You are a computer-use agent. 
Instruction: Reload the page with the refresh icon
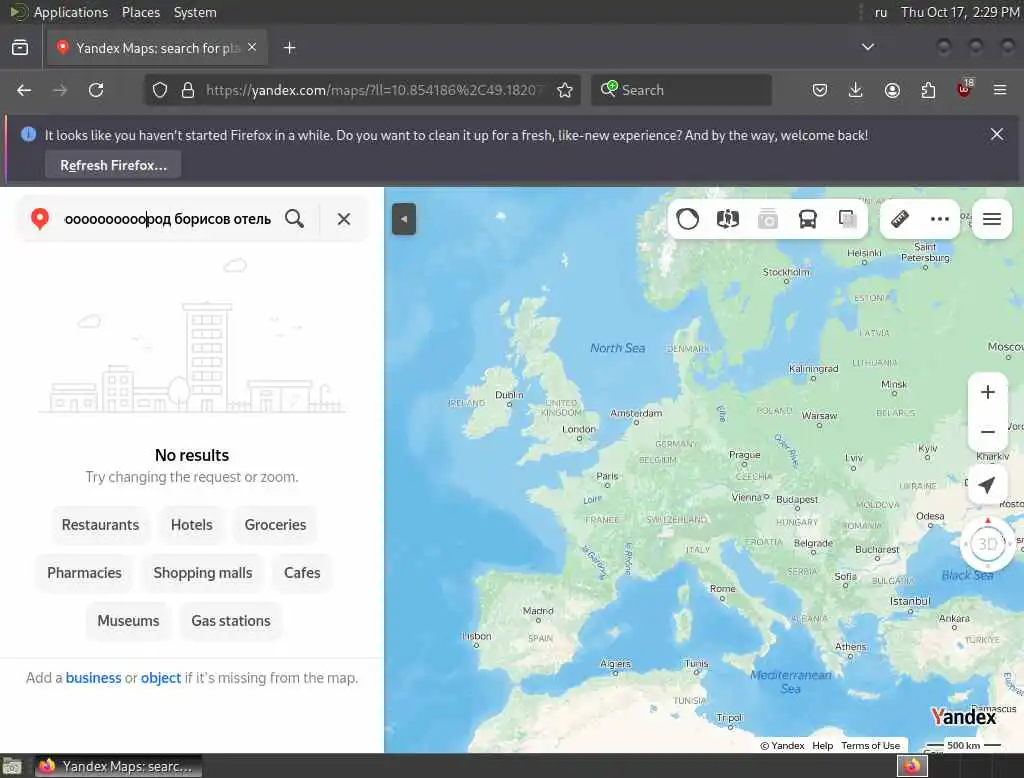coord(96,90)
